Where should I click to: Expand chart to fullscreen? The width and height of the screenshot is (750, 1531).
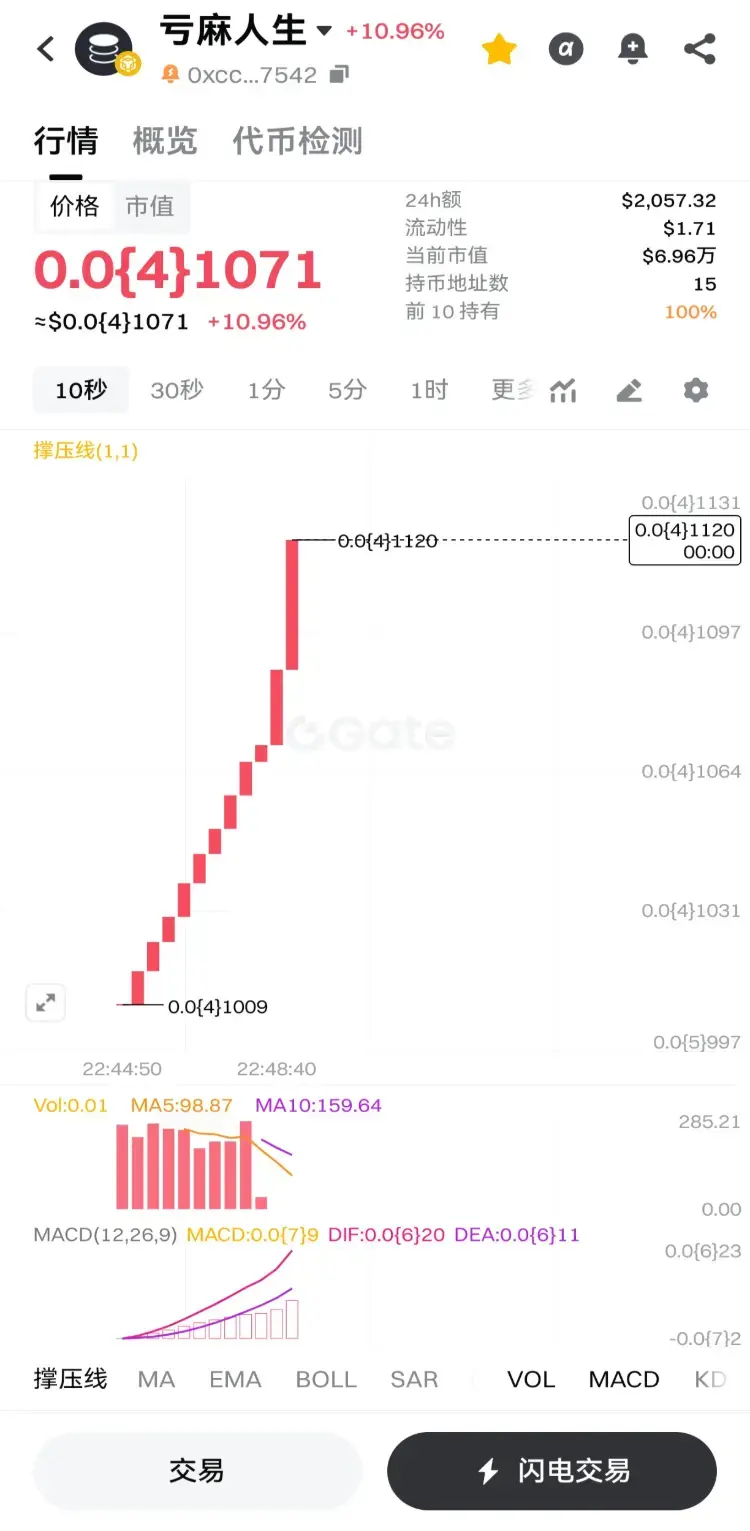coord(46,1003)
